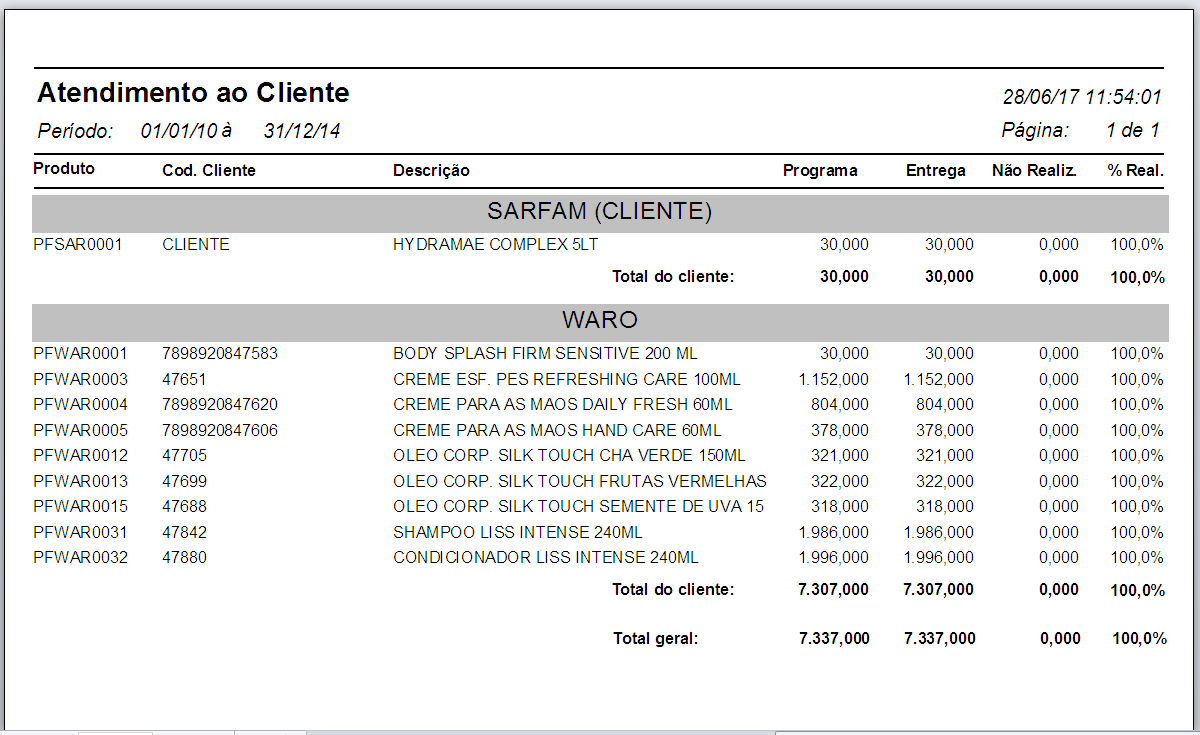Viewport: 1200px width, 735px height.
Task: Click the Produto column header
Action: tap(63, 170)
